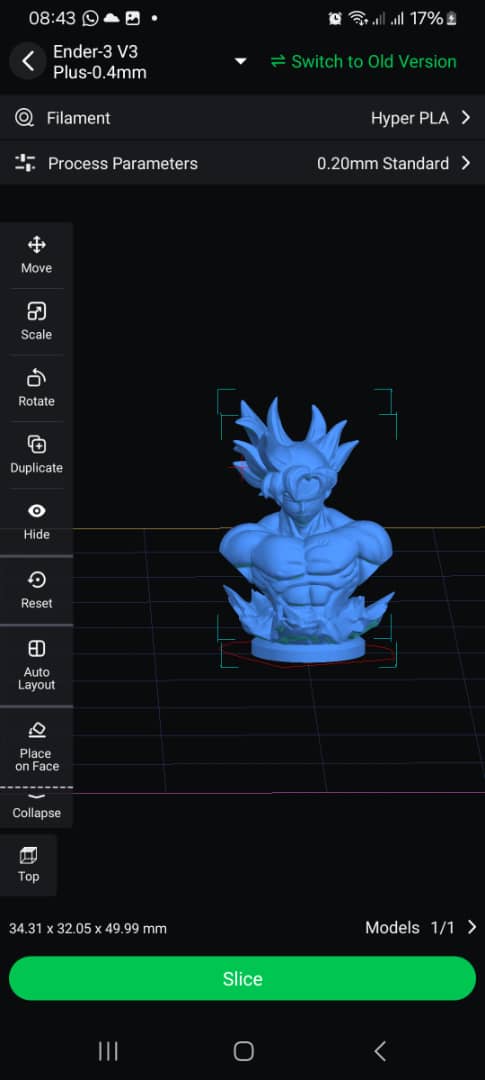Go back using the top-left arrow
Screen dimensions: 485x1080
[28, 61]
